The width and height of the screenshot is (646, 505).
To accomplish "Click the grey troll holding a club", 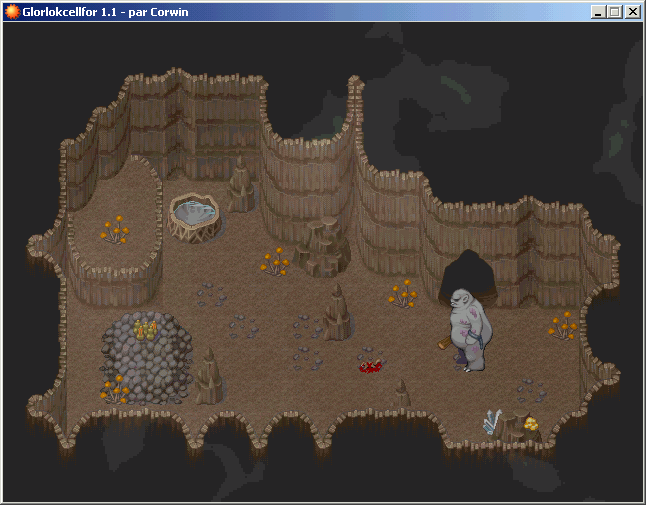I will click(x=466, y=330).
